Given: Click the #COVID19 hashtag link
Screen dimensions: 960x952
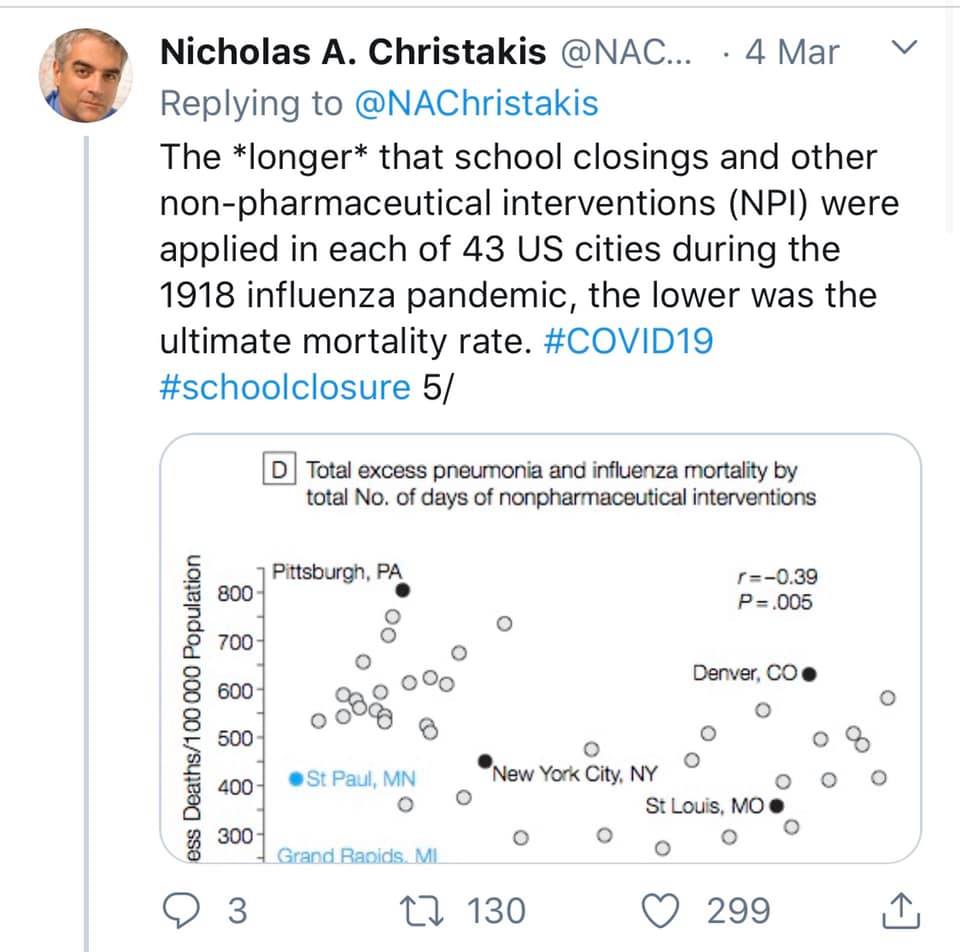Looking at the screenshot, I should [631, 341].
